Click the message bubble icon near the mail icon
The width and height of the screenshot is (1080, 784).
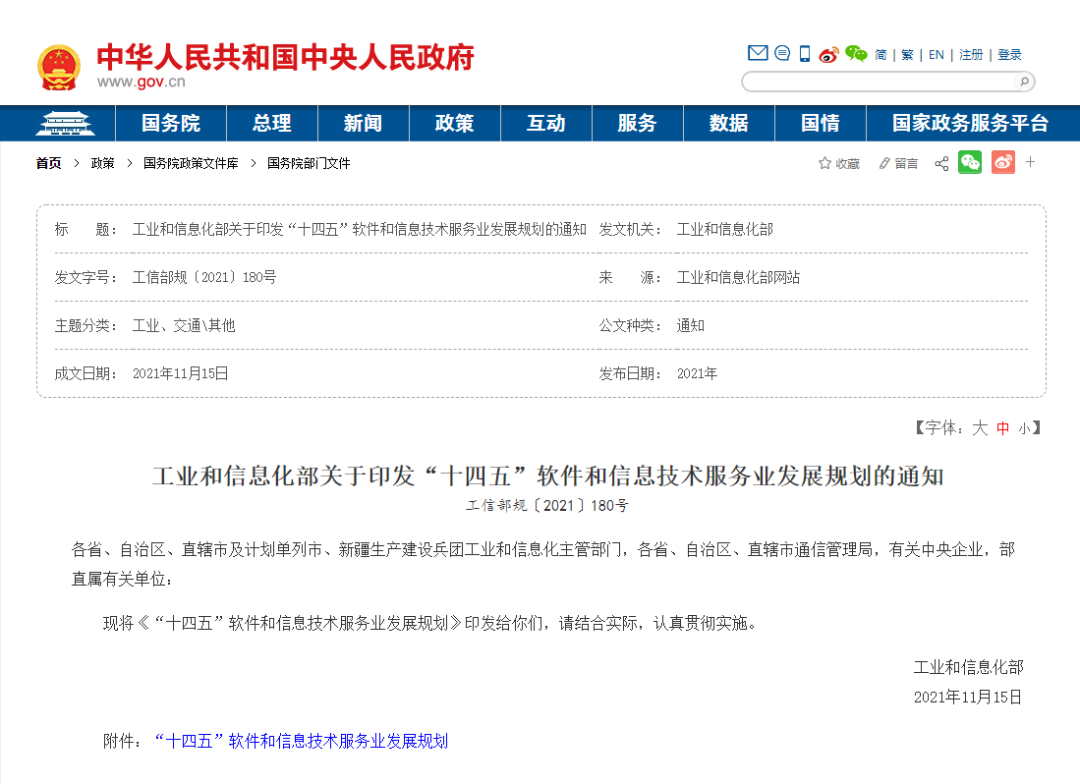click(x=781, y=54)
